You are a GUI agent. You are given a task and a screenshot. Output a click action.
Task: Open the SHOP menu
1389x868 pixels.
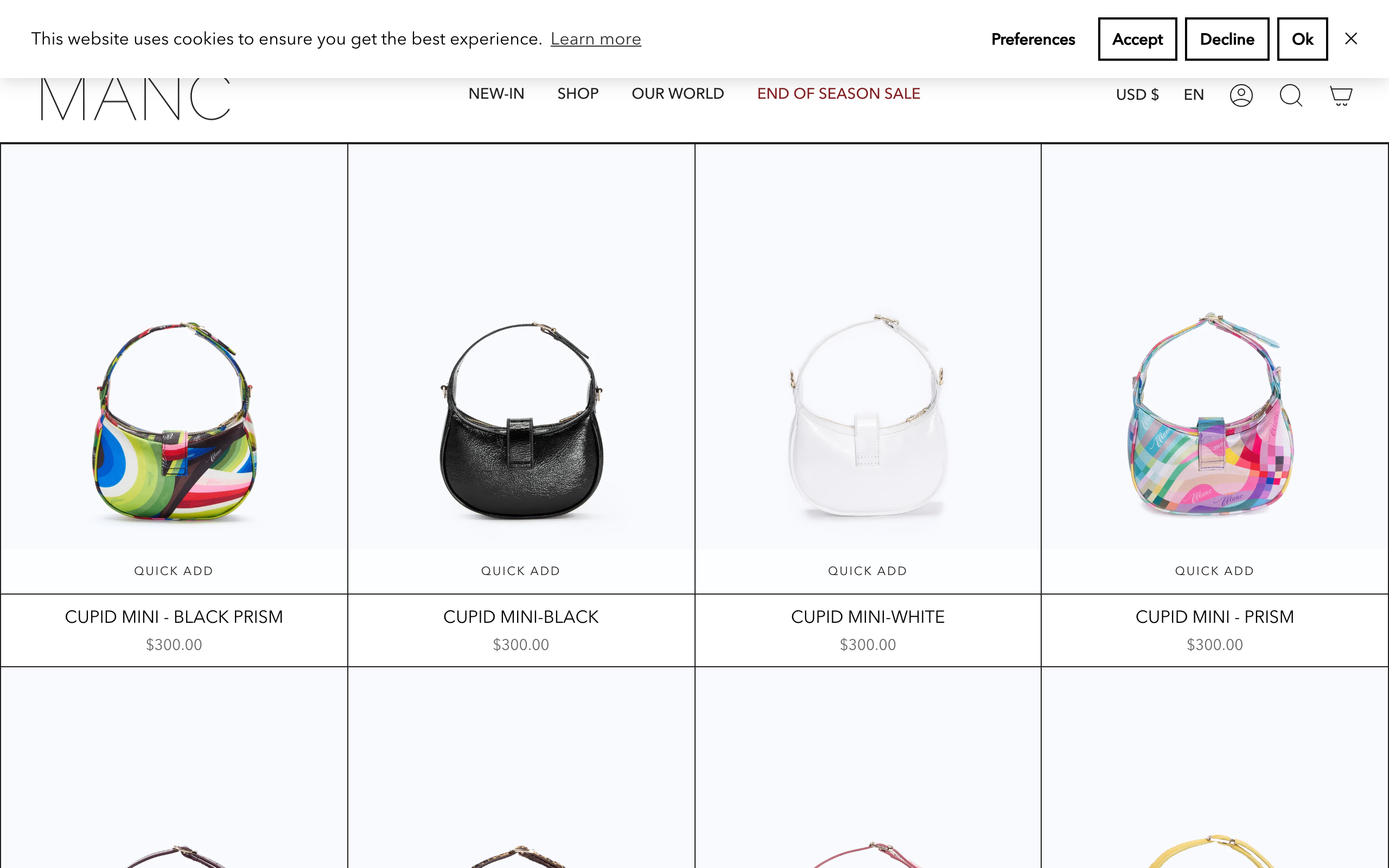point(577,93)
